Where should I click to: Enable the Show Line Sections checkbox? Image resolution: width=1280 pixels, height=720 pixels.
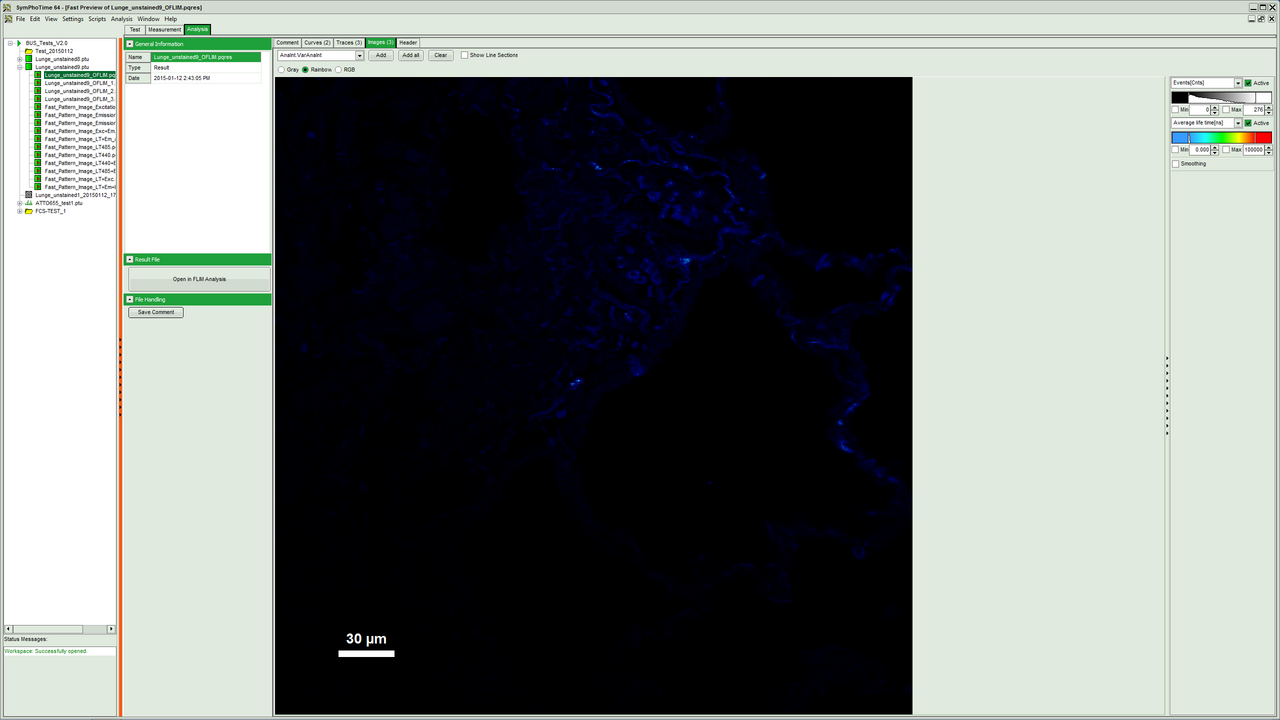tap(464, 55)
